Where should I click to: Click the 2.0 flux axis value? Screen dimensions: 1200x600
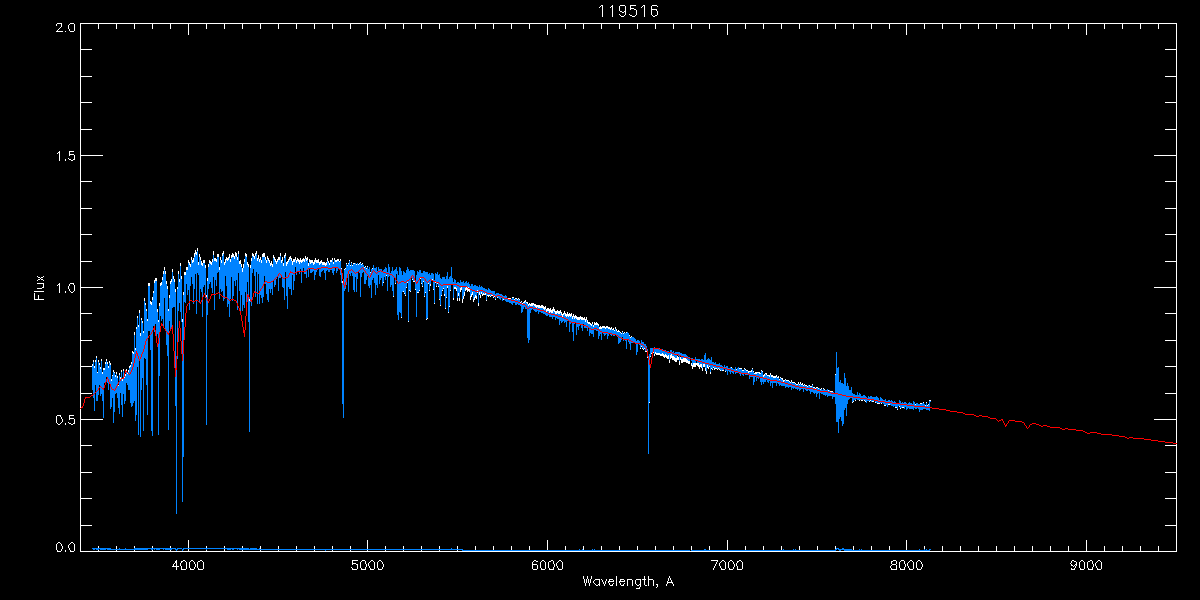(64, 27)
